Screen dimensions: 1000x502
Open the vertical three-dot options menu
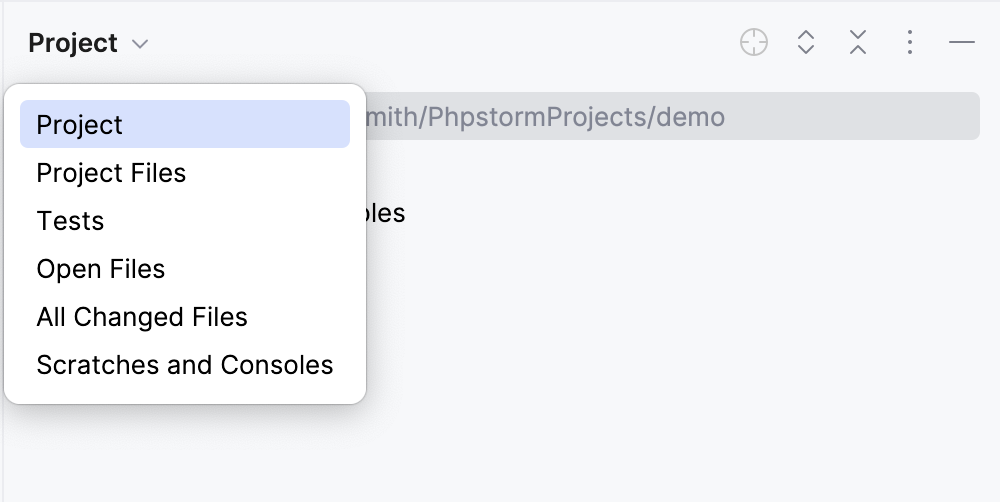pos(910,42)
